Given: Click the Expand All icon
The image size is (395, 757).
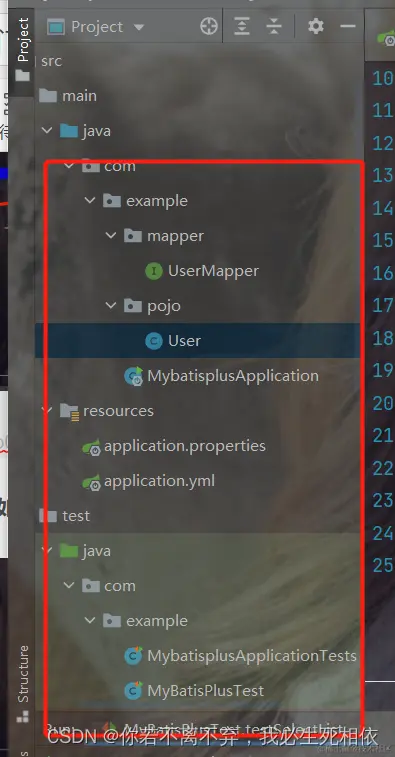Looking at the screenshot, I should tap(241, 27).
